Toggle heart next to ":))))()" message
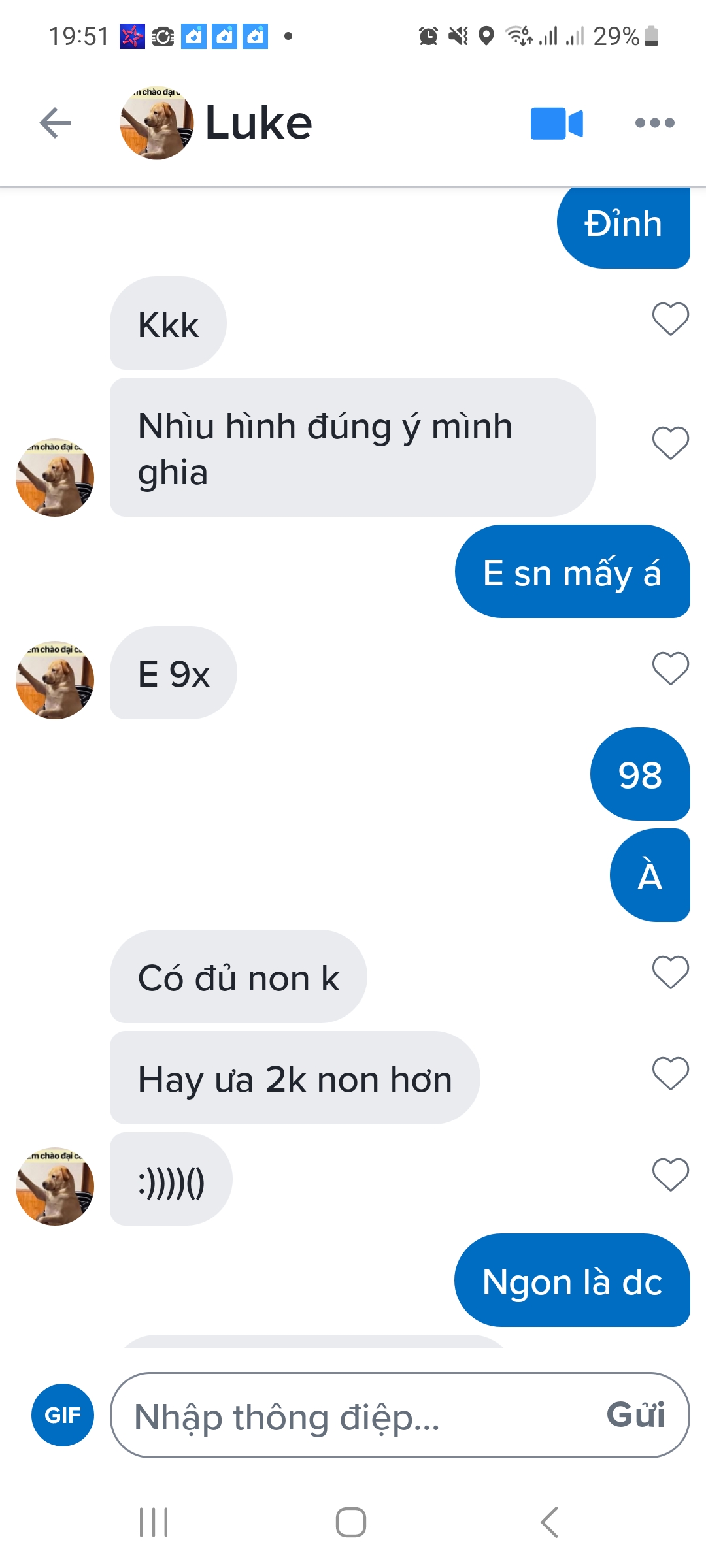 click(671, 1175)
